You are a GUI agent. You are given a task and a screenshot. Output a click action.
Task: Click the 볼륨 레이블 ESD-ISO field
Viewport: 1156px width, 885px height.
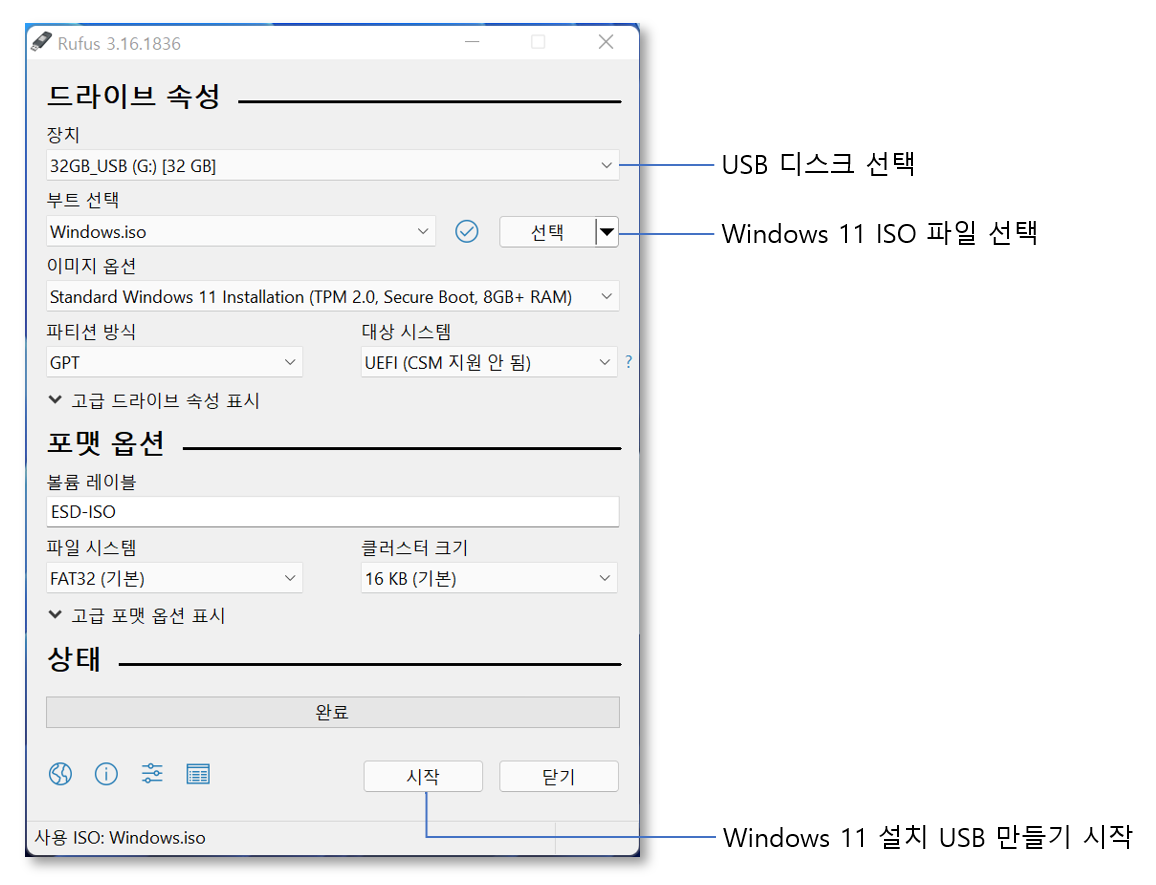click(332, 511)
